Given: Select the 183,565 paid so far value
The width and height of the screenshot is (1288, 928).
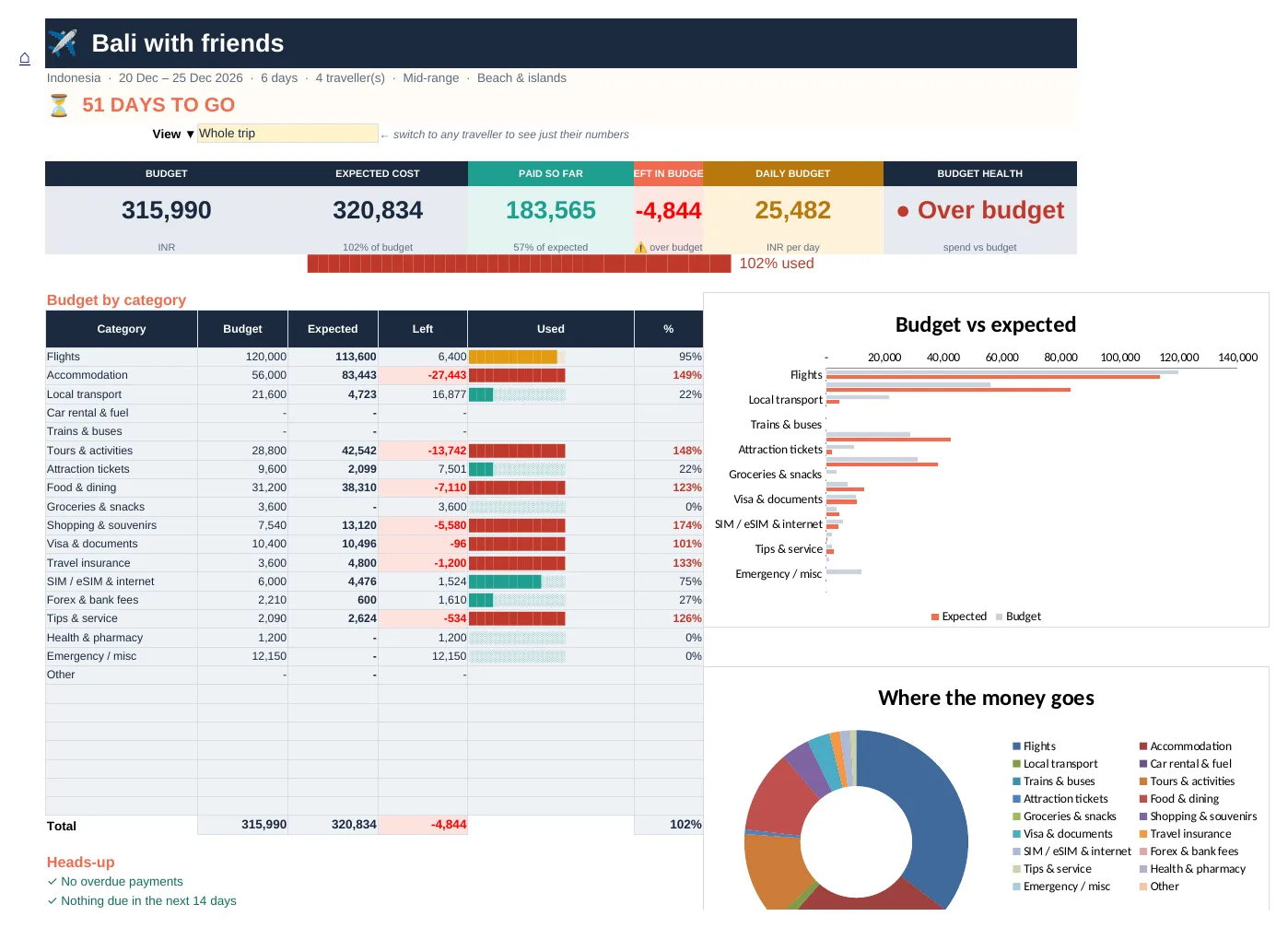Looking at the screenshot, I should (x=551, y=211).
